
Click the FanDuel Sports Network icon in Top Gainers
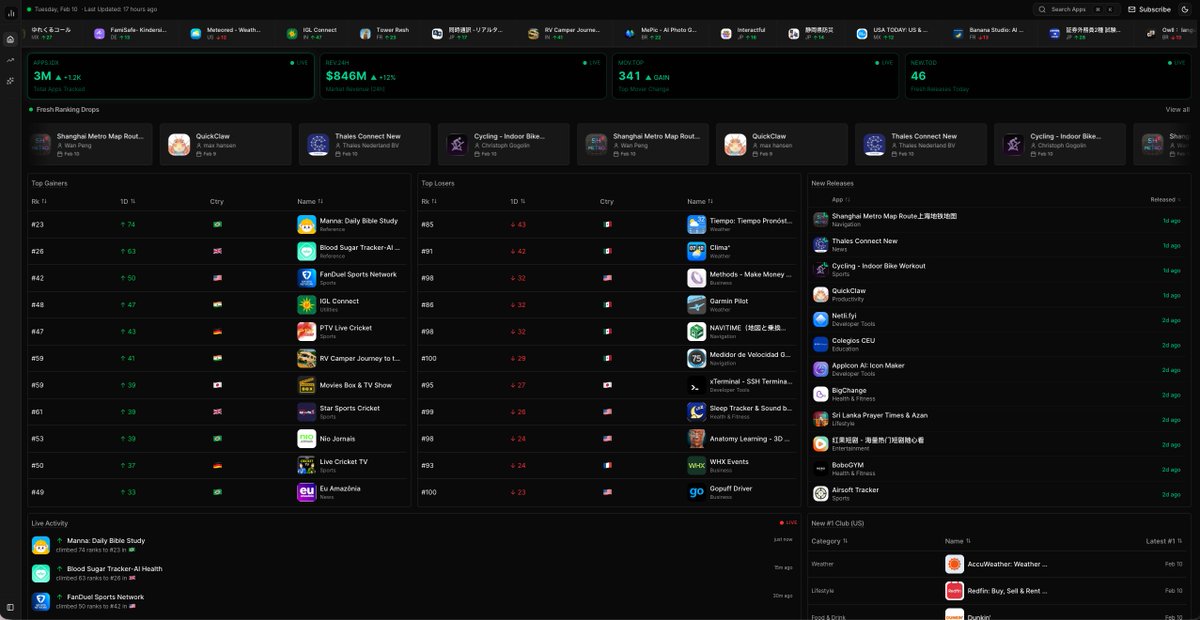pyautogui.click(x=306, y=278)
